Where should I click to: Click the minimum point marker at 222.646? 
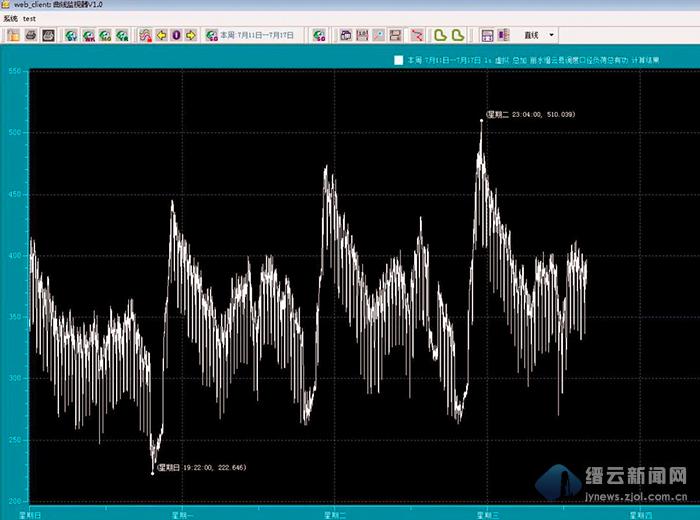coord(153,474)
